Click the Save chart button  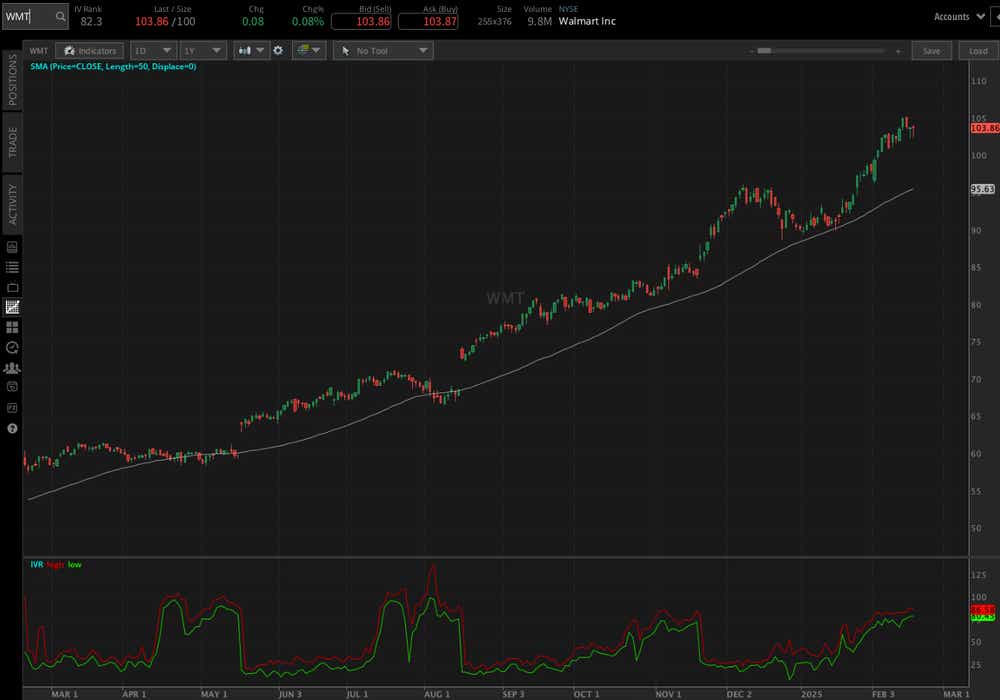932,50
